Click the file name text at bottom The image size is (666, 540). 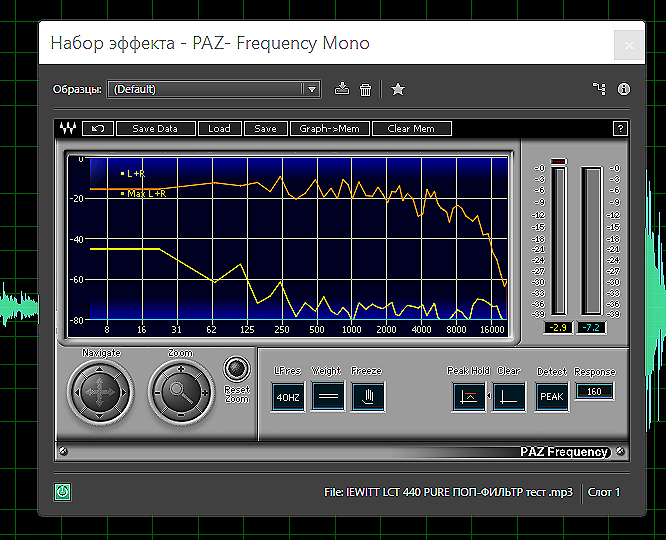(x=448, y=492)
